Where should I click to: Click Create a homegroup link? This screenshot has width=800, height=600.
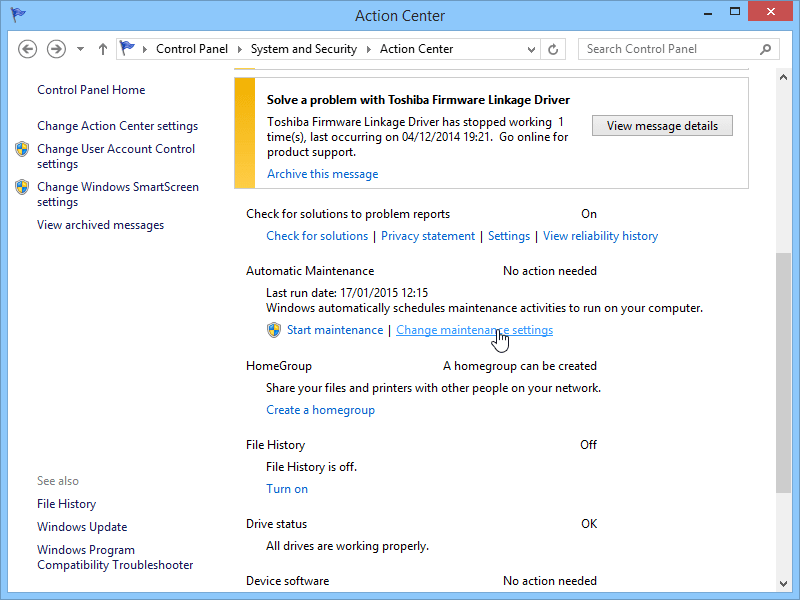point(320,410)
